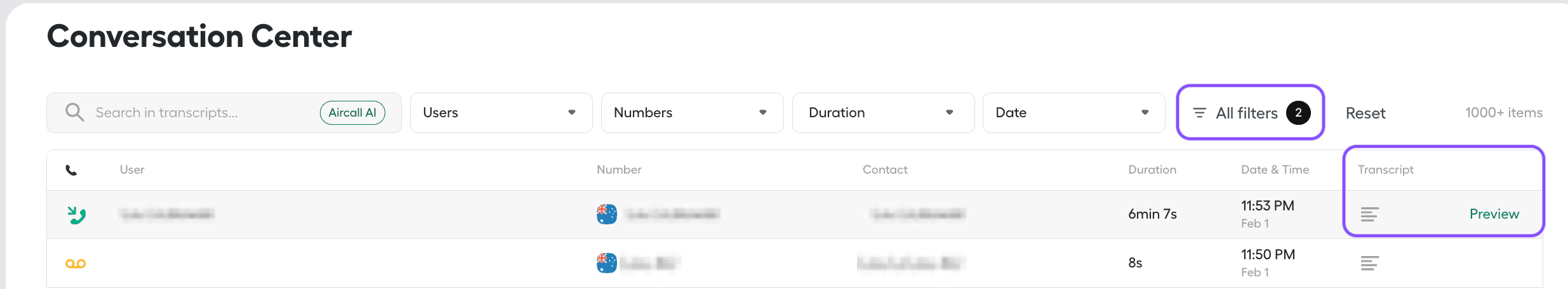Viewport: 1568px width, 289px height.
Task: Click the filter lines icon in All filters
Action: [1199, 113]
